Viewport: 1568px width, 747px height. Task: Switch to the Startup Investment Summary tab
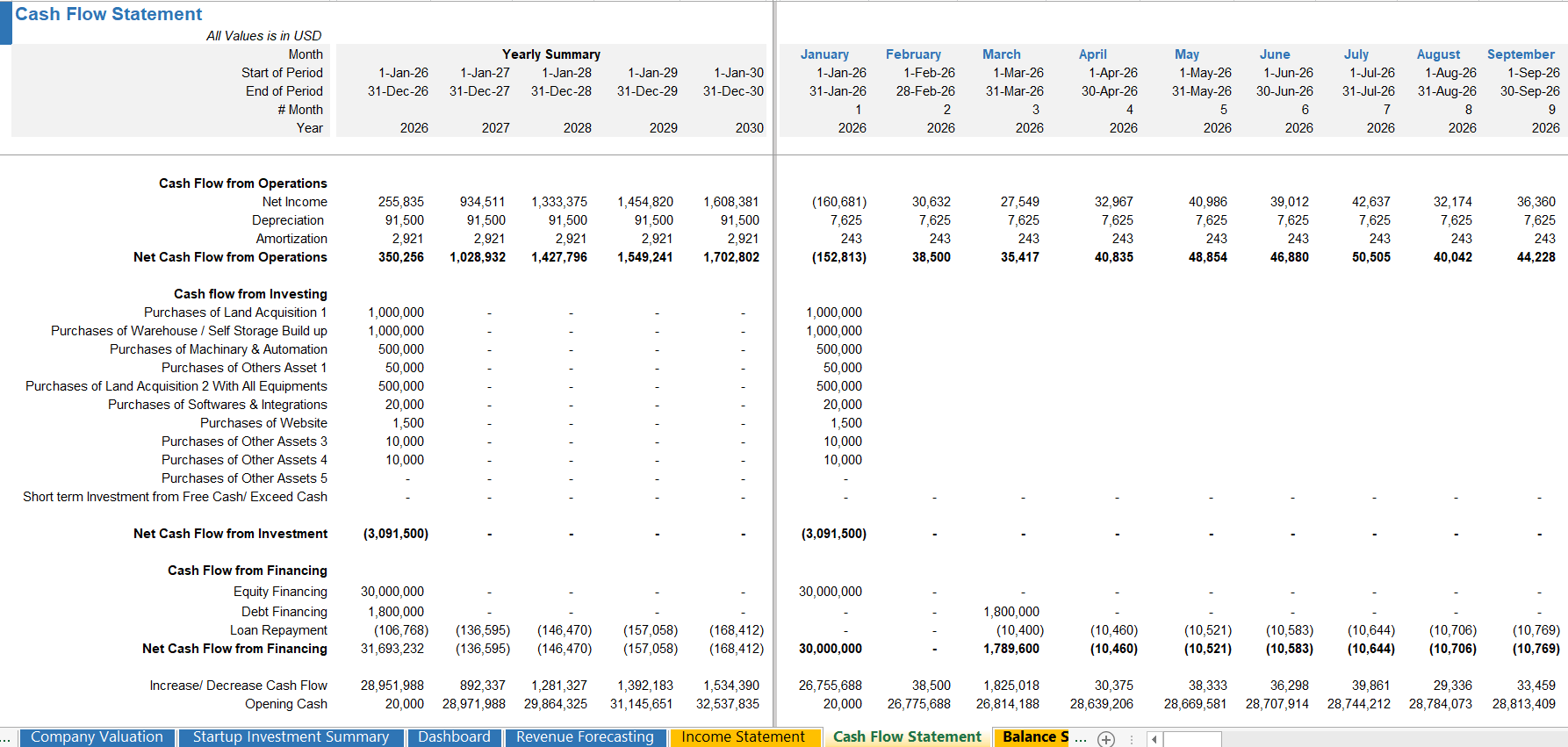(x=291, y=737)
